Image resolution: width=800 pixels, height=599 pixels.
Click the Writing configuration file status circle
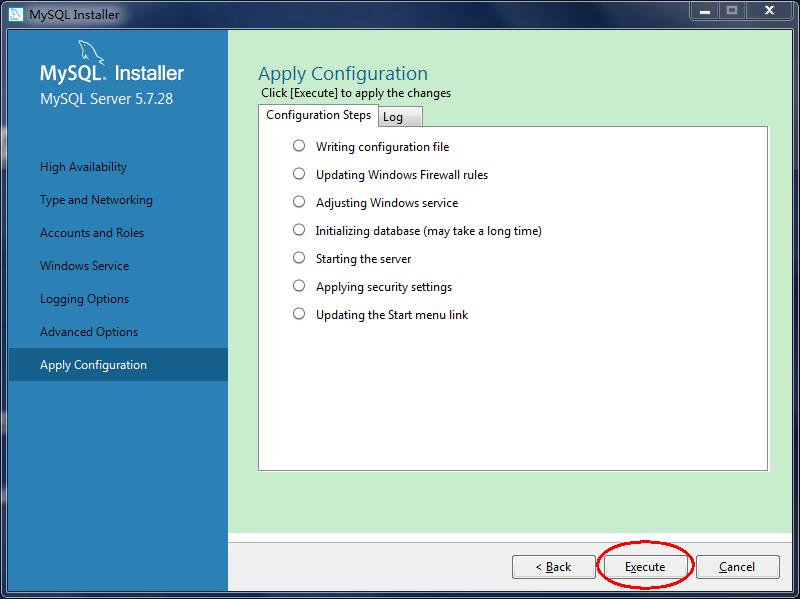pyautogui.click(x=299, y=146)
